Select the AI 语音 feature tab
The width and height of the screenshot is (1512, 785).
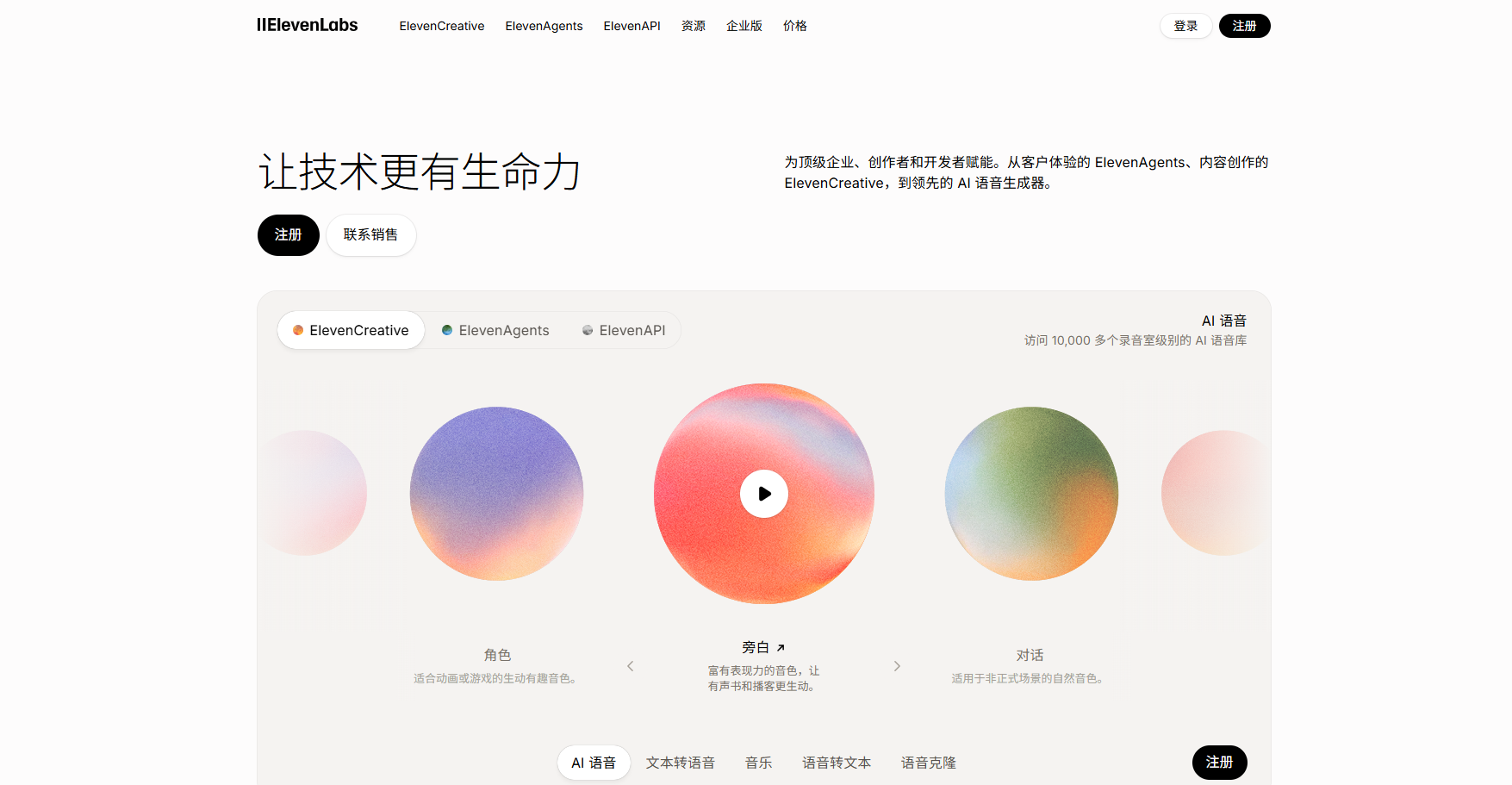594,763
